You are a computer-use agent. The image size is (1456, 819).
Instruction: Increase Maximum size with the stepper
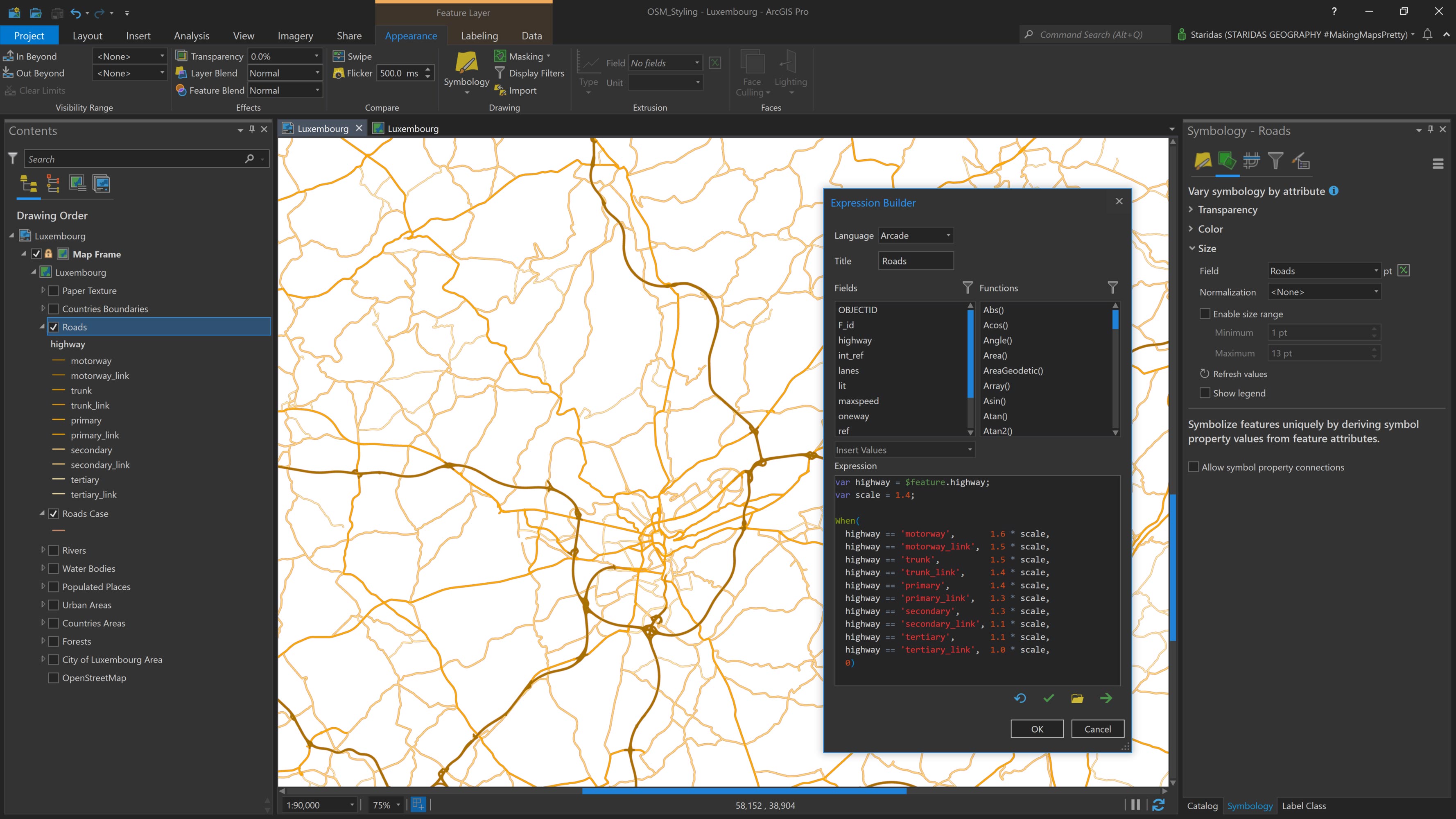tap(1375, 350)
